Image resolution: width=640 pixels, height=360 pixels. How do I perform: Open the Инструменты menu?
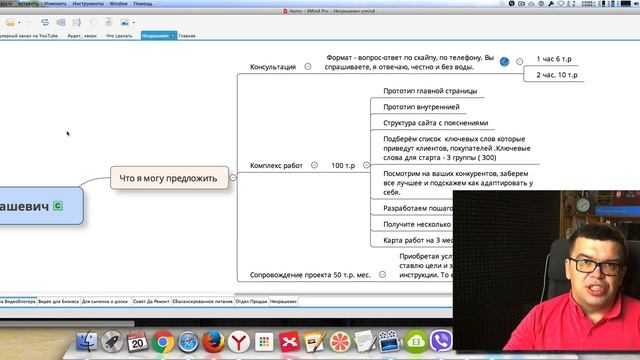[88, 4]
